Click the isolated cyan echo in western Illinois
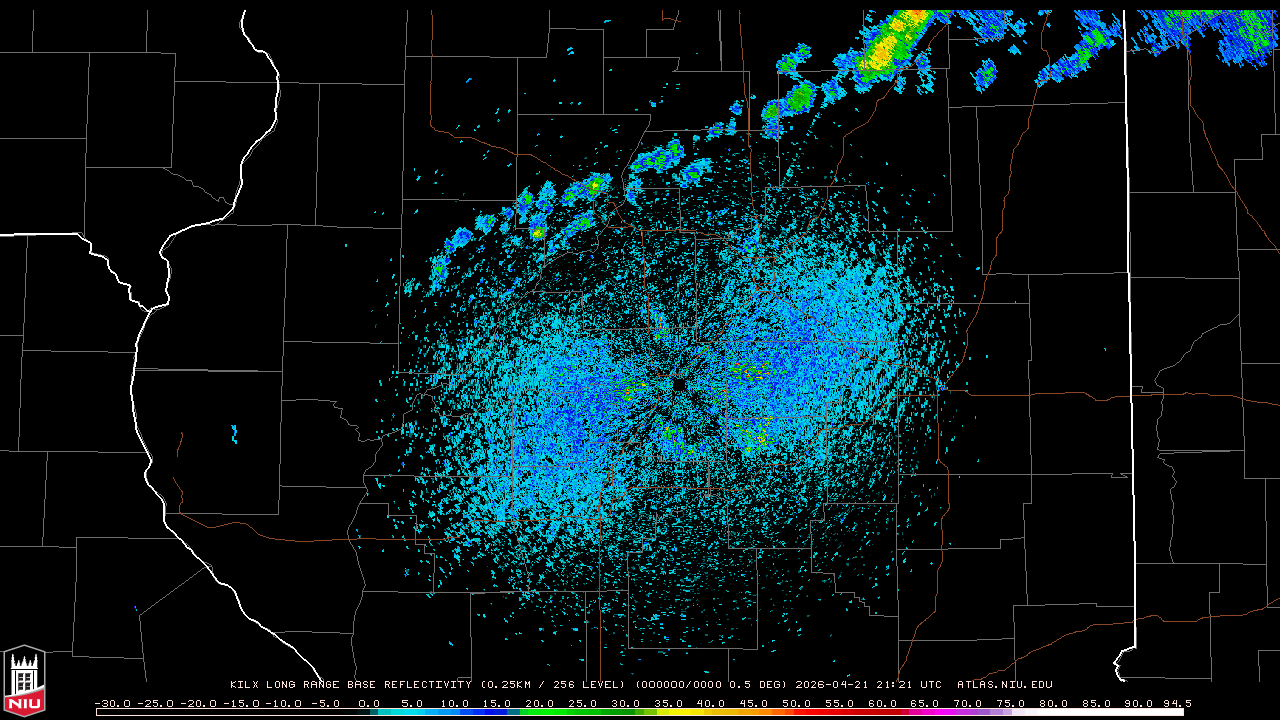This screenshot has width=1280, height=720. point(235,434)
